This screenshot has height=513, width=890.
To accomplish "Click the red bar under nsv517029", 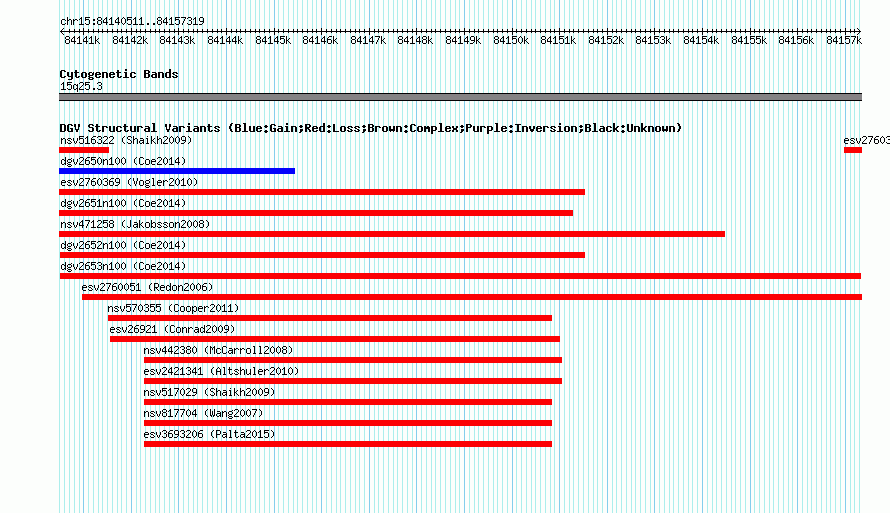I will 348,402.
